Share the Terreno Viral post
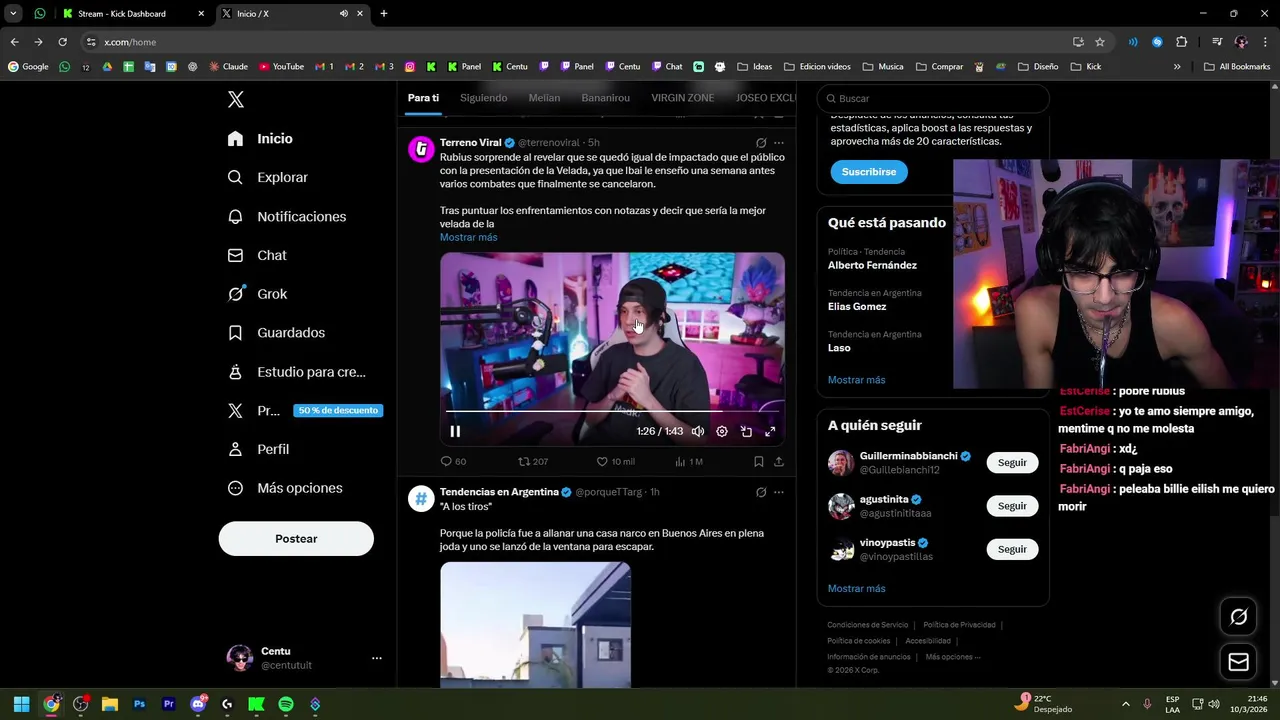The height and width of the screenshot is (720, 1280). coord(779,461)
